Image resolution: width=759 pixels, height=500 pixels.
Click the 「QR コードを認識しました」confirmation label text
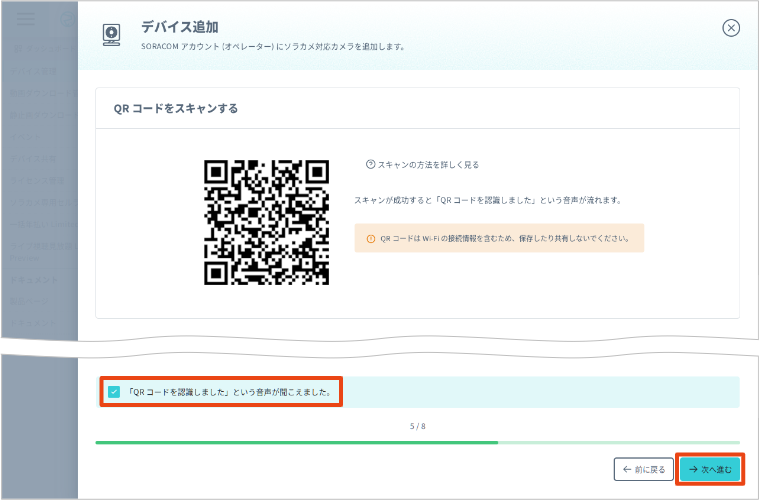(229, 392)
